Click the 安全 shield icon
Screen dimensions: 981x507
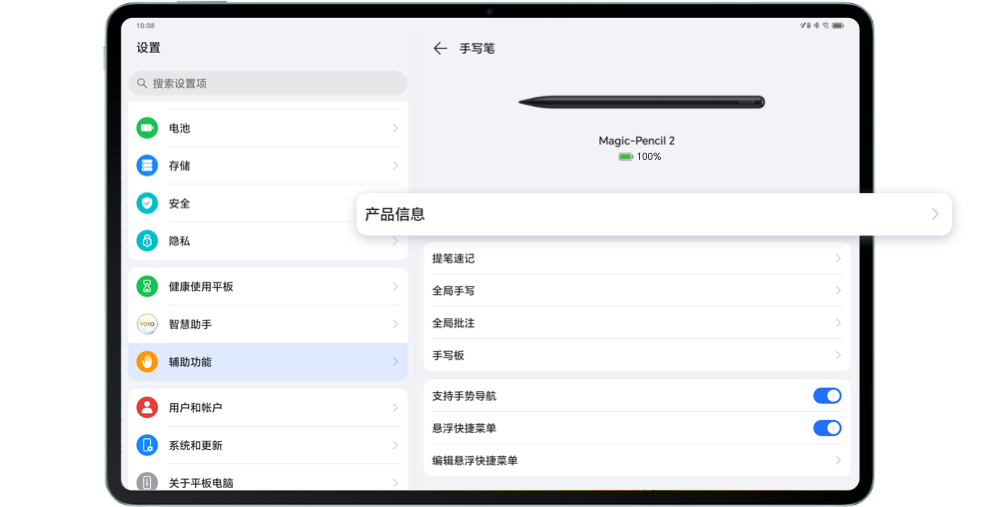click(x=147, y=203)
